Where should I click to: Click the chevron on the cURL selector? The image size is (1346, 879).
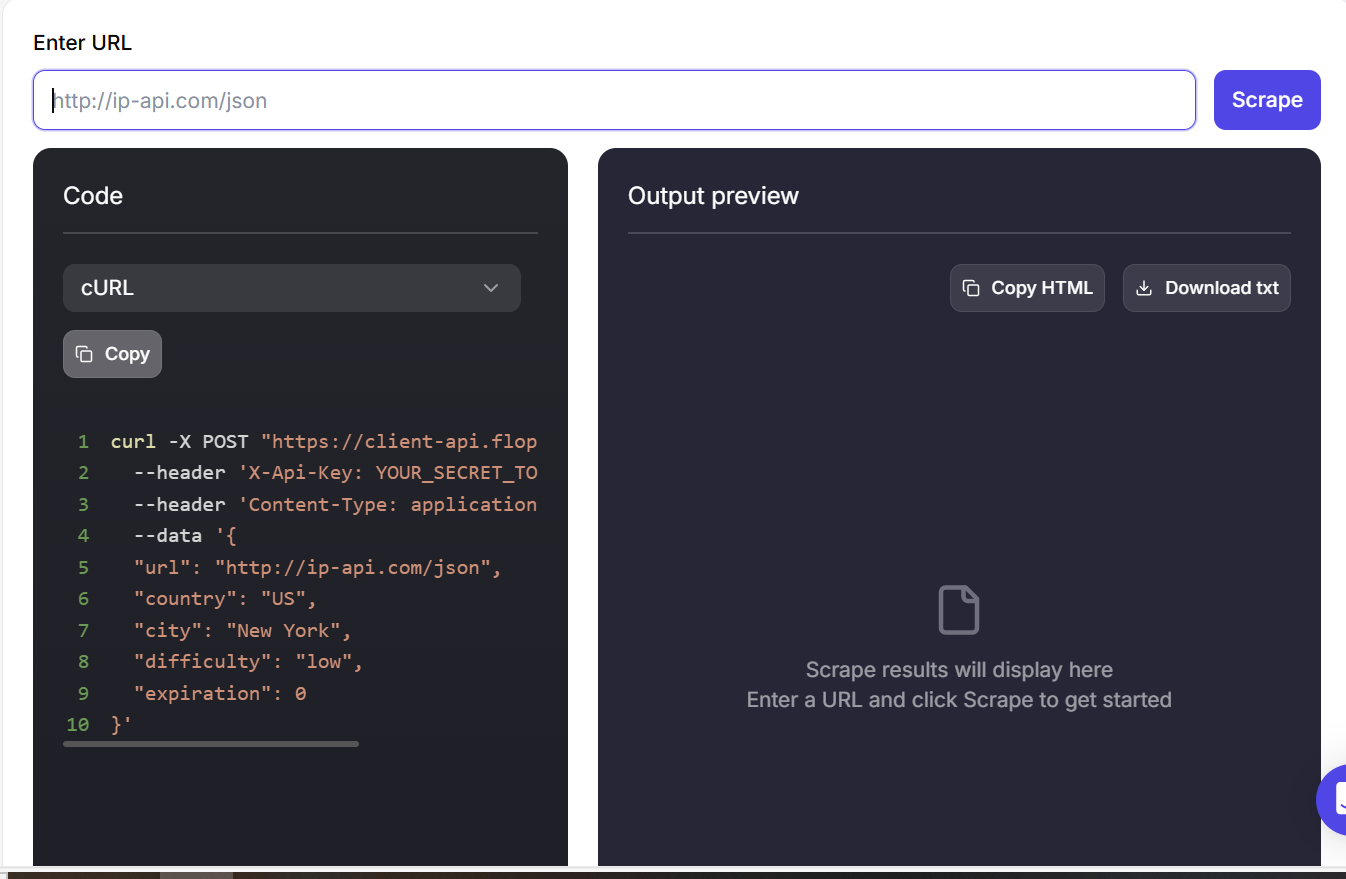(x=491, y=287)
